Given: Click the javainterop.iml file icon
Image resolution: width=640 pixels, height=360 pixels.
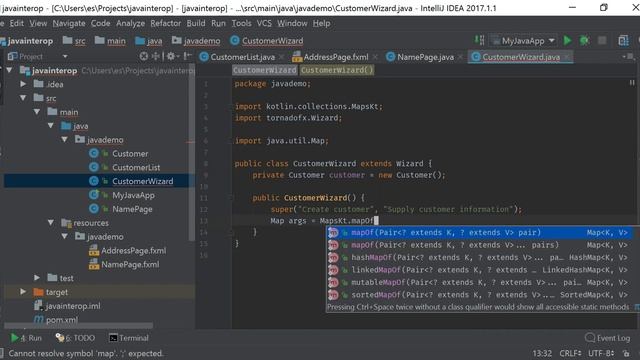Looking at the screenshot, I should click(x=39, y=306).
